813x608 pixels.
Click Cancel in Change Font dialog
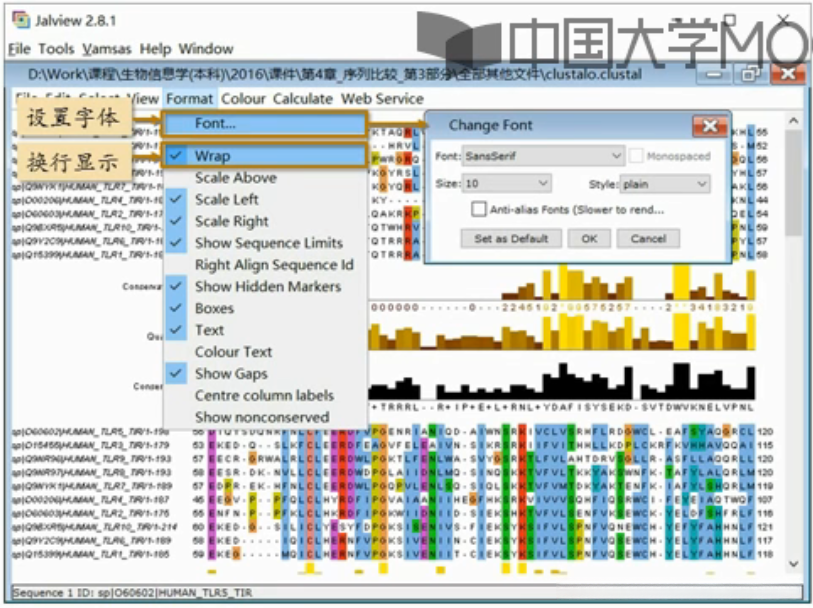pos(648,239)
